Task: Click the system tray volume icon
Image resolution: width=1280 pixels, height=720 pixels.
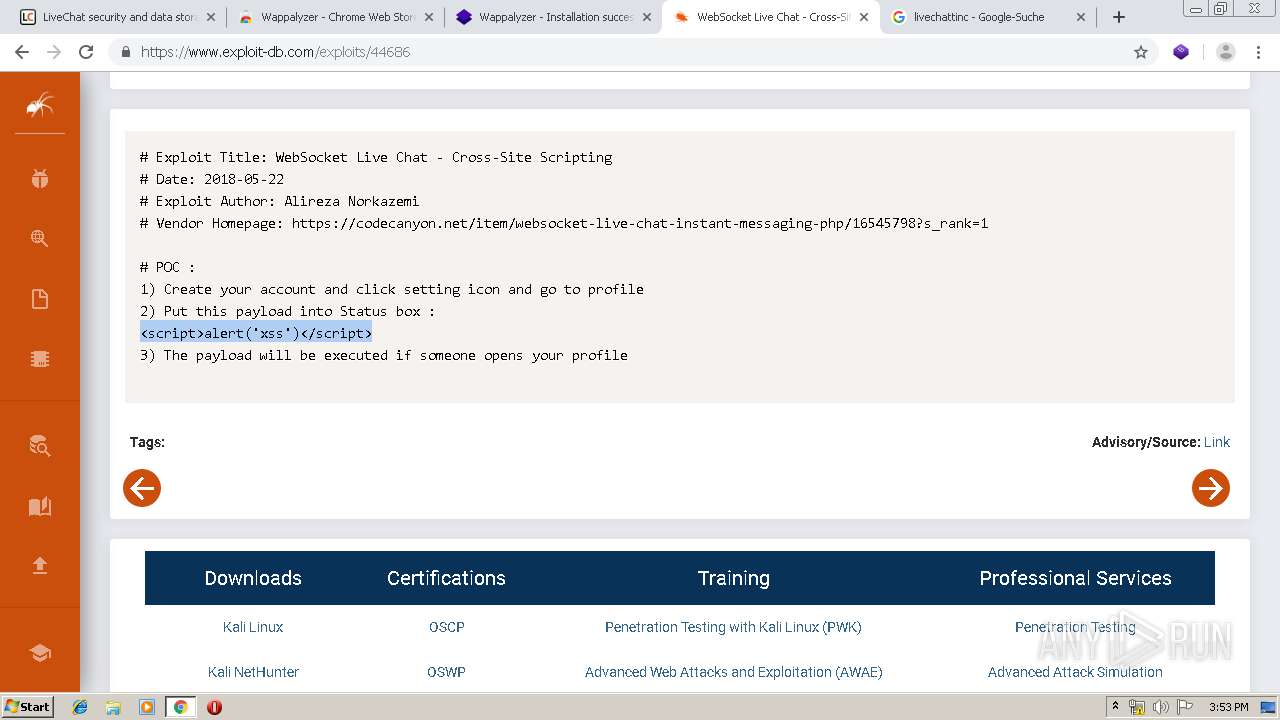Action: 1160,707
